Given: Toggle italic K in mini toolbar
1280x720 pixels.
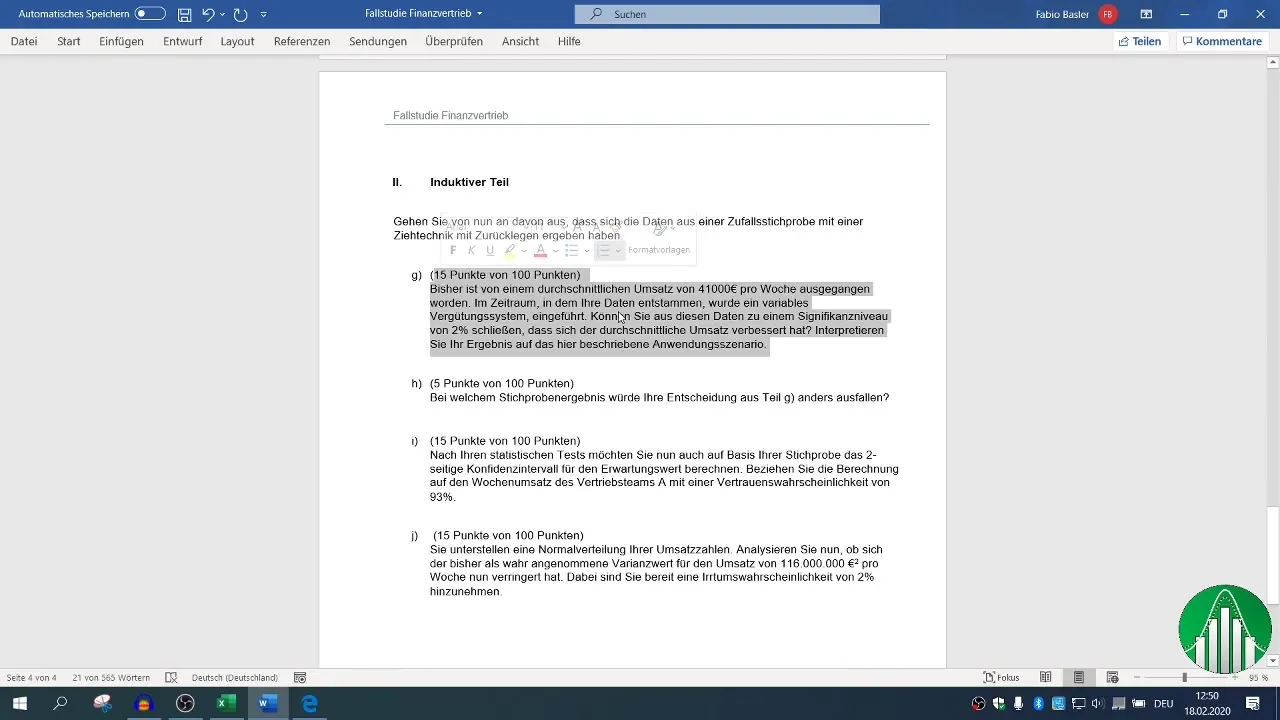Looking at the screenshot, I should tap(471, 250).
